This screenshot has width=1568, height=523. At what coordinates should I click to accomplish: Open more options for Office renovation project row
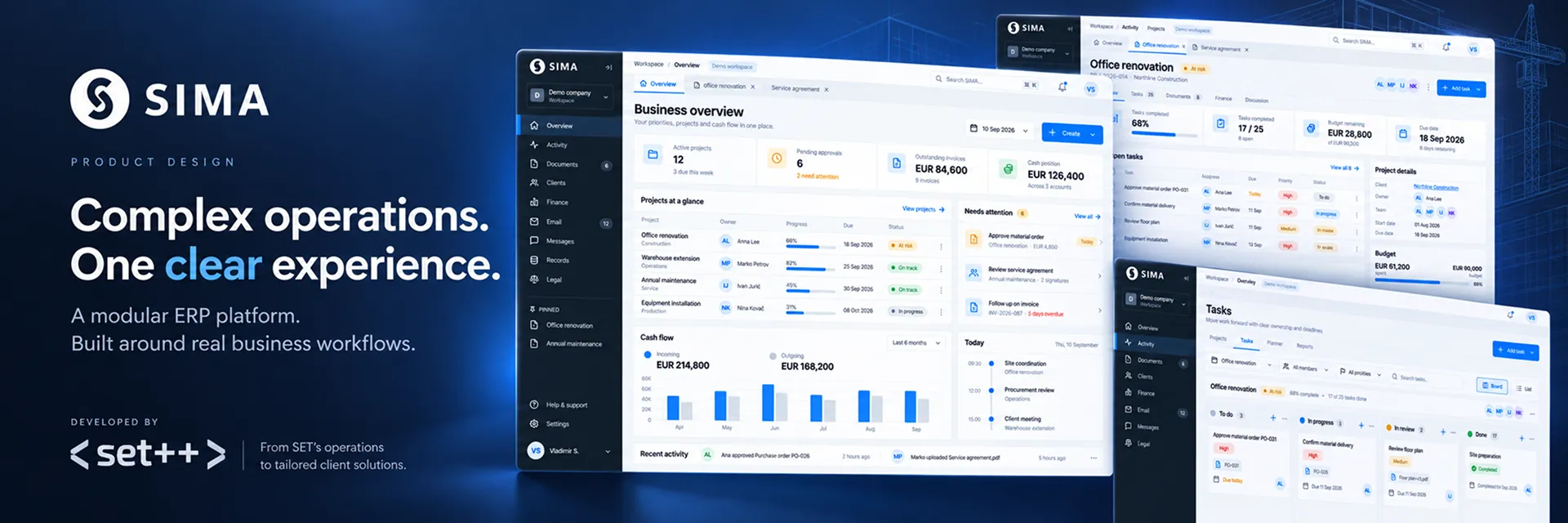tap(941, 246)
